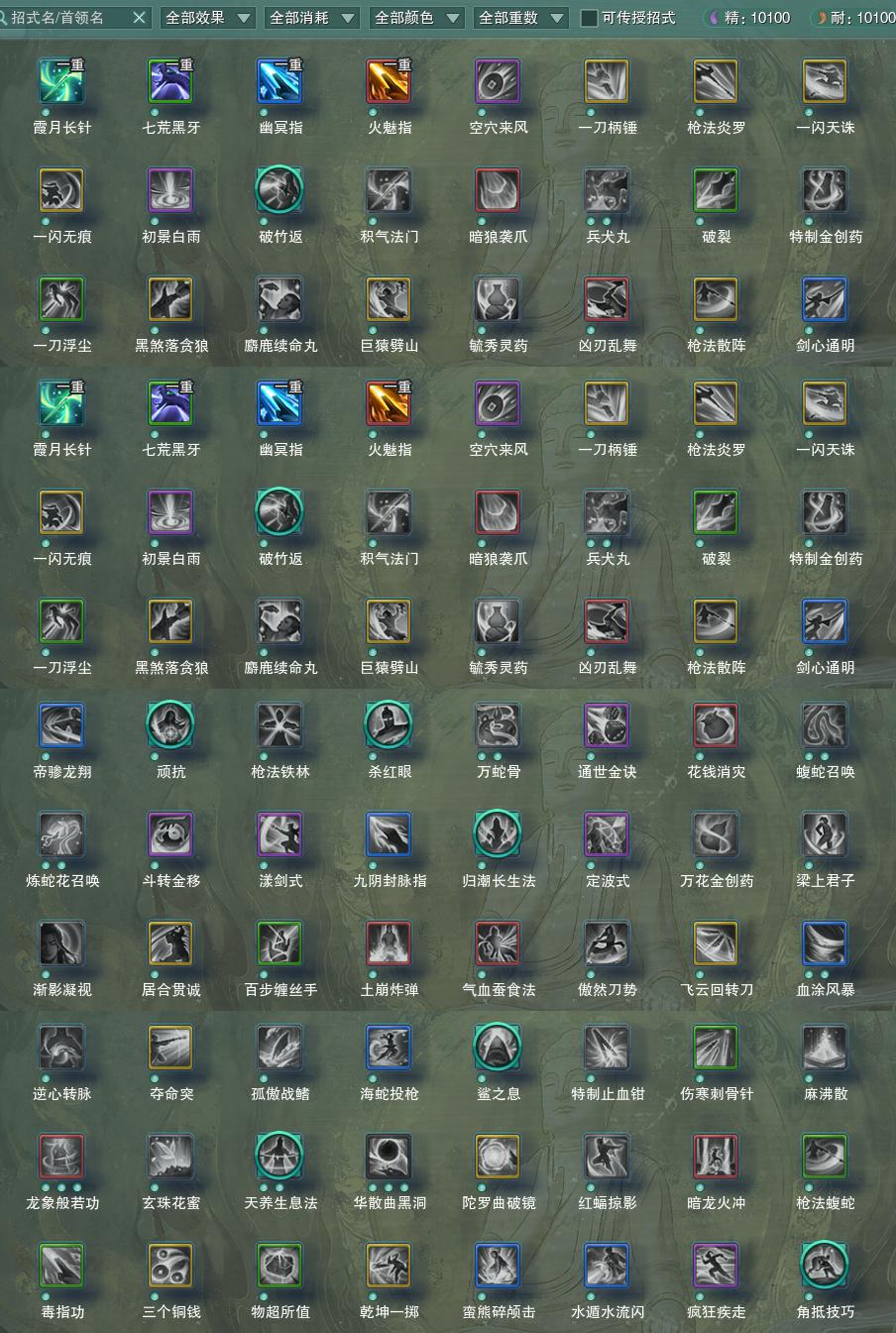Choose the 麻沸散 skill icon
This screenshot has height=1333, width=896.
click(x=826, y=1048)
